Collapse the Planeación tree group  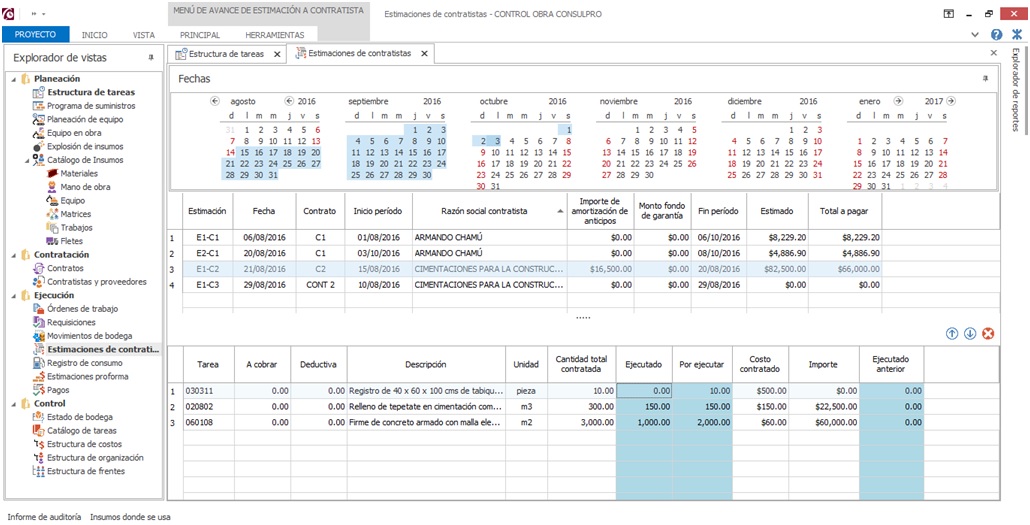pyautogui.click(x=14, y=79)
